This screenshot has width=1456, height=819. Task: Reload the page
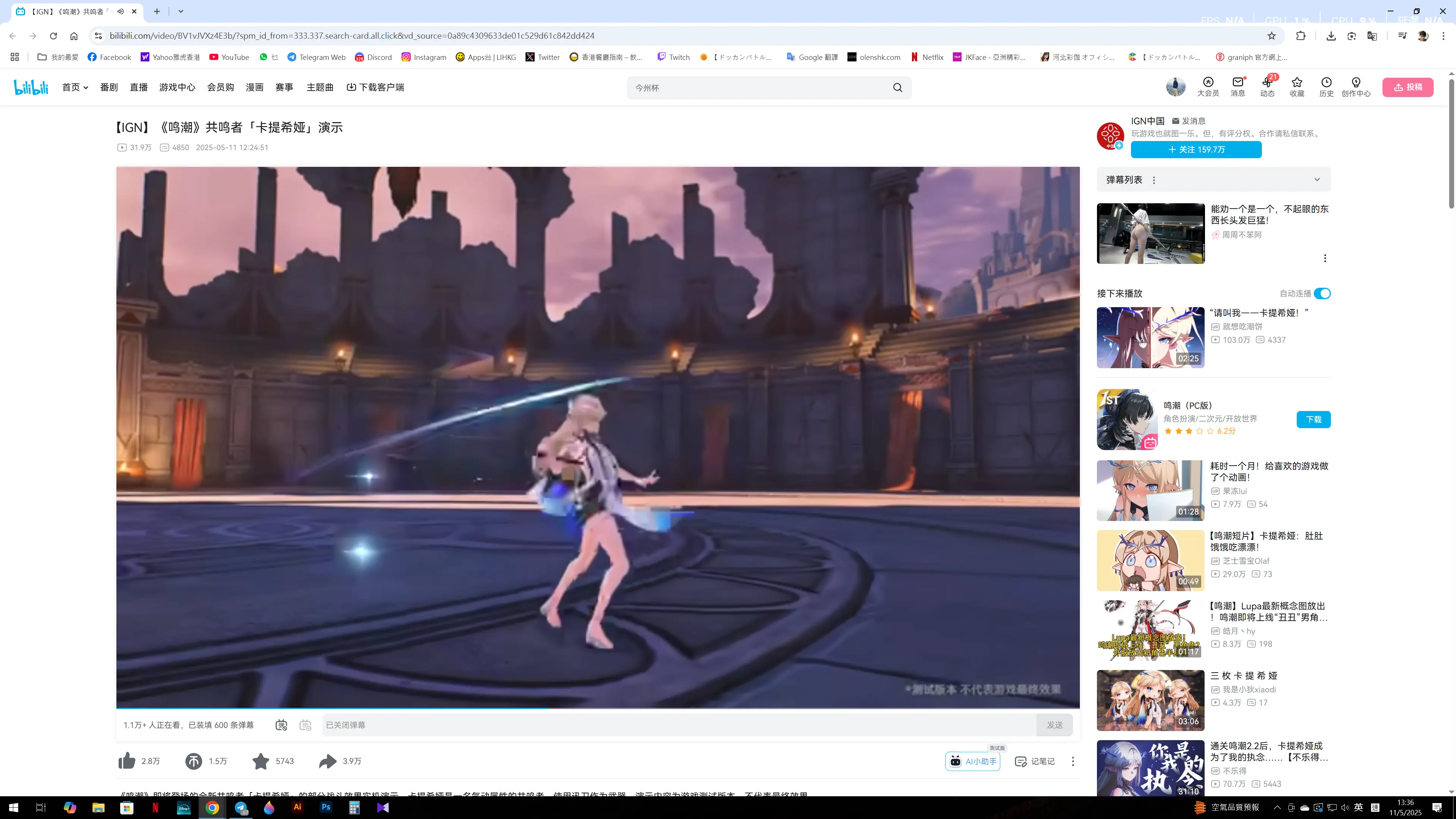click(53, 36)
